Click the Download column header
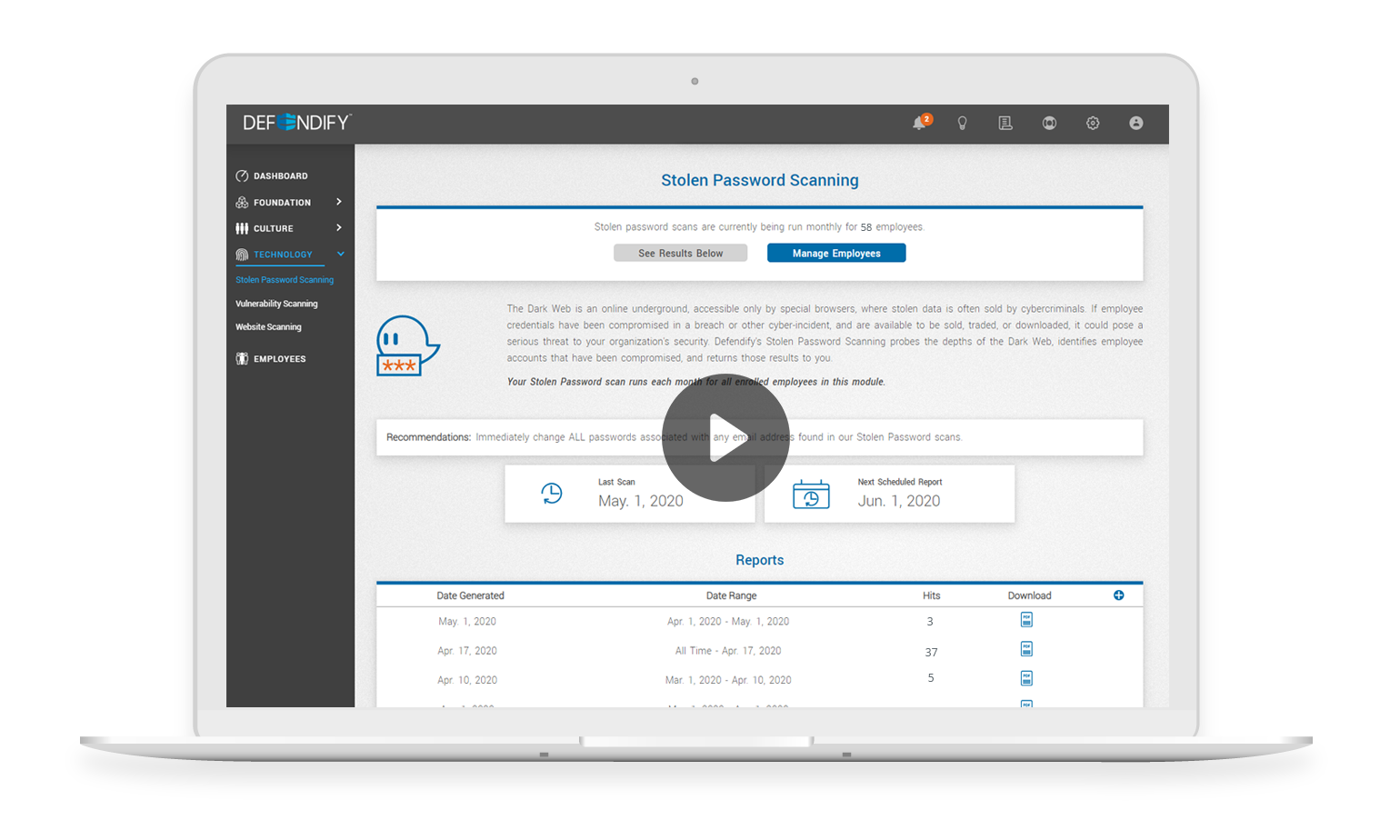 (1029, 595)
